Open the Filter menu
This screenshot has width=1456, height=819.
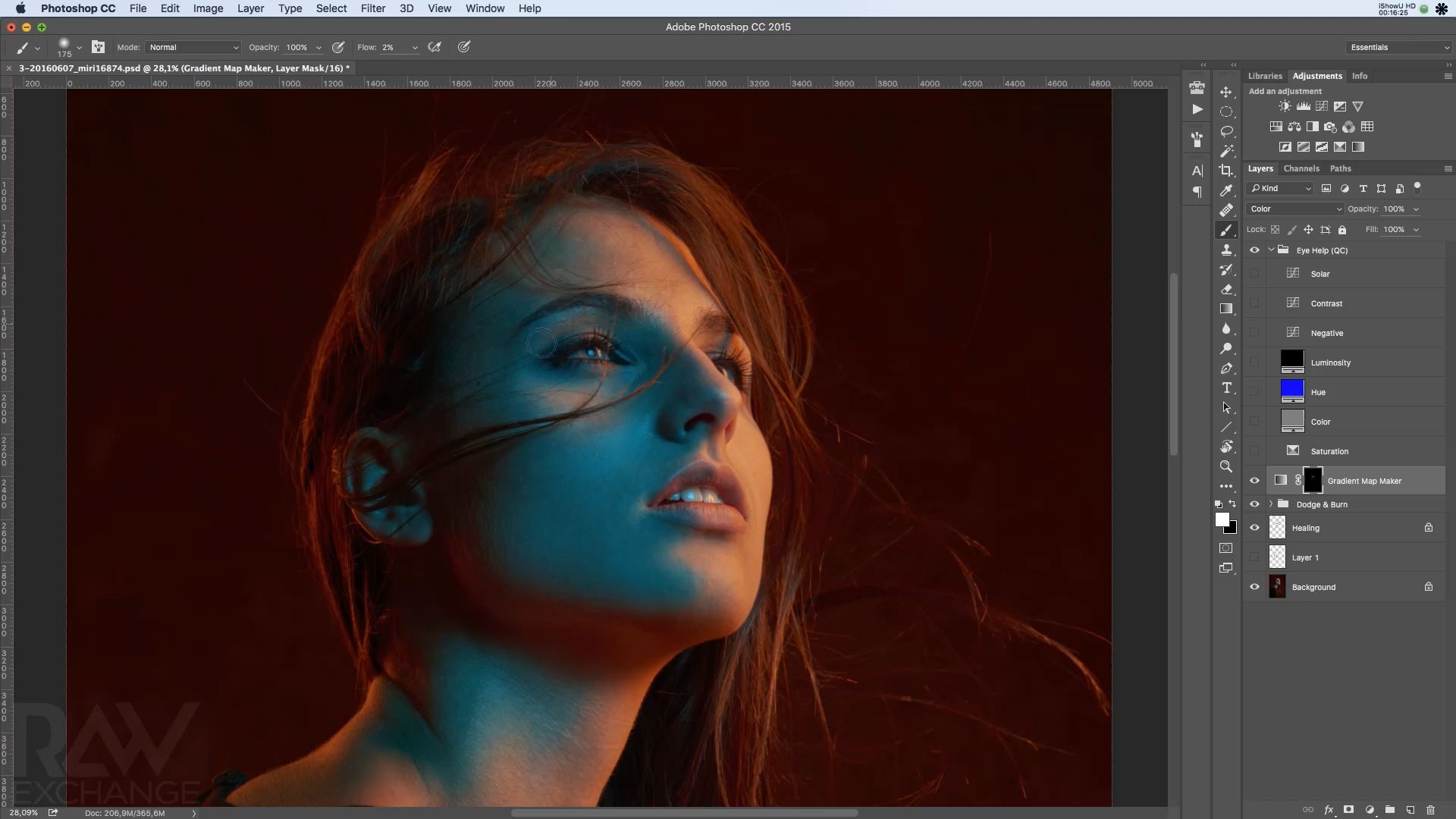(x=372, y=8)
